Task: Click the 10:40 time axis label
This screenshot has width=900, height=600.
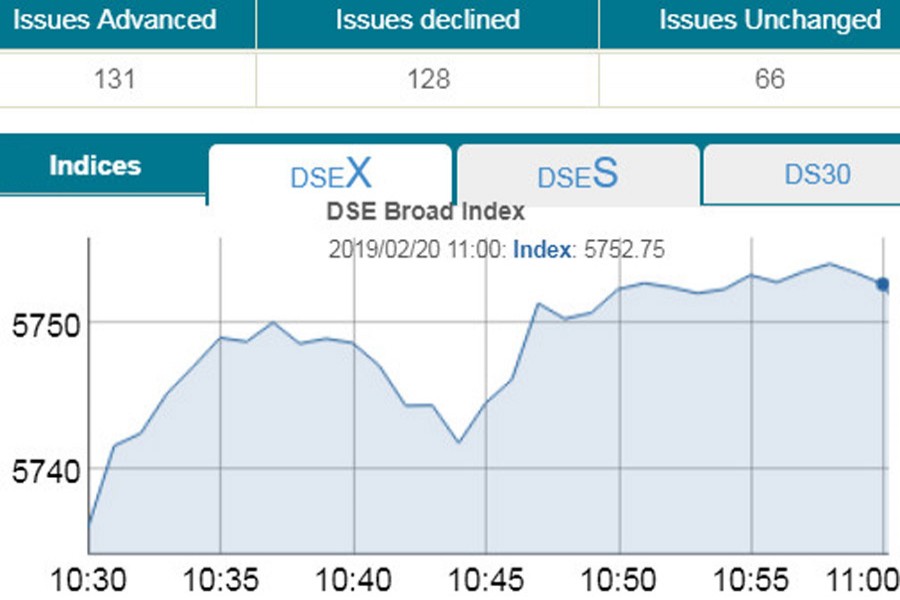Action: tap(353, 579)
